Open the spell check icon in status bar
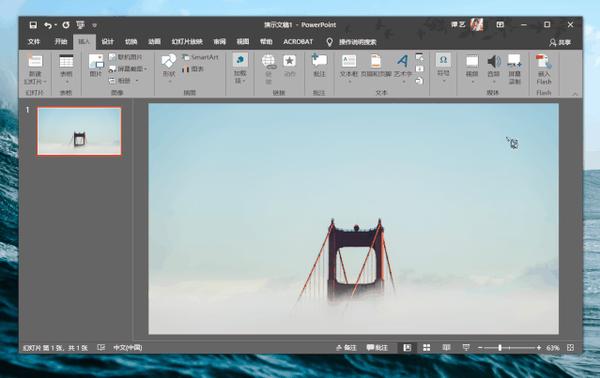 click(x=101, y=347)
